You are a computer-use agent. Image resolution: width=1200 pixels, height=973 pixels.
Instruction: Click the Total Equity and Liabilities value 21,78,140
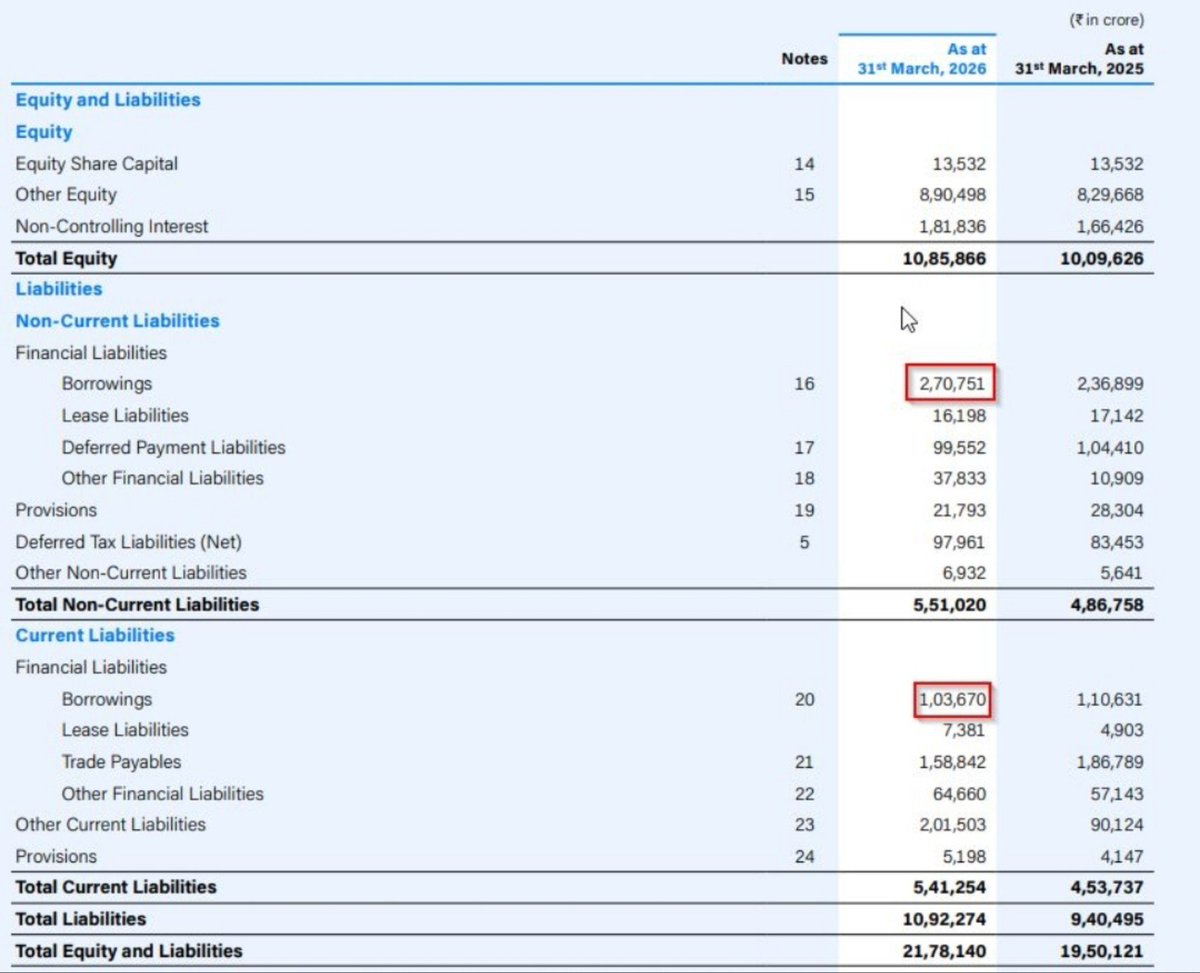945,951
